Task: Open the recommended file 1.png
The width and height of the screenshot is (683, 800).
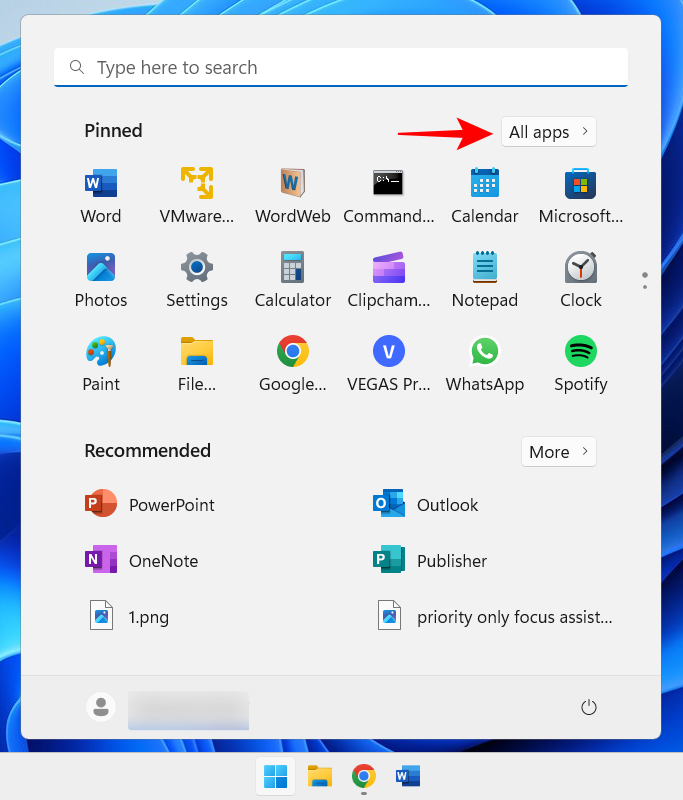Action: pyautogui.click(x=129, y=616)
